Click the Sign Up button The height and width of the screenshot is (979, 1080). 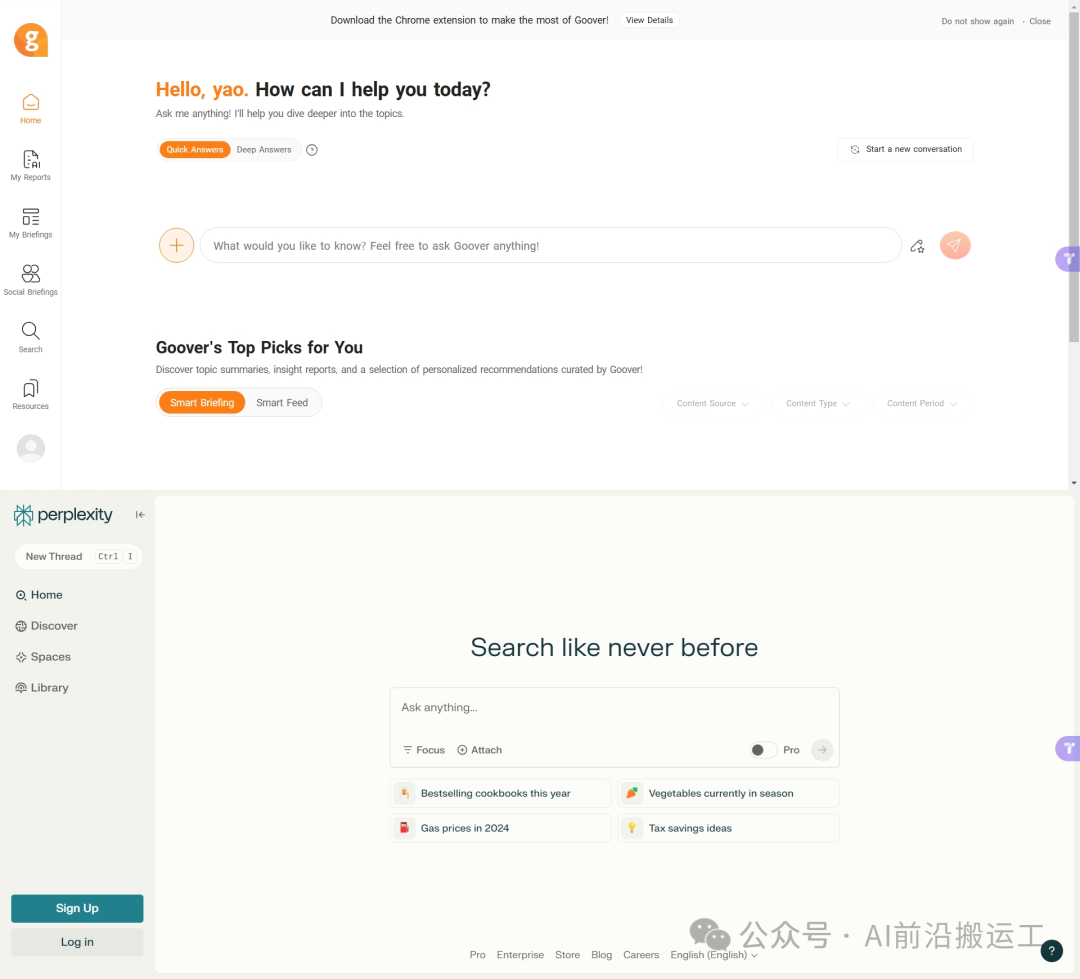point(77,908)
